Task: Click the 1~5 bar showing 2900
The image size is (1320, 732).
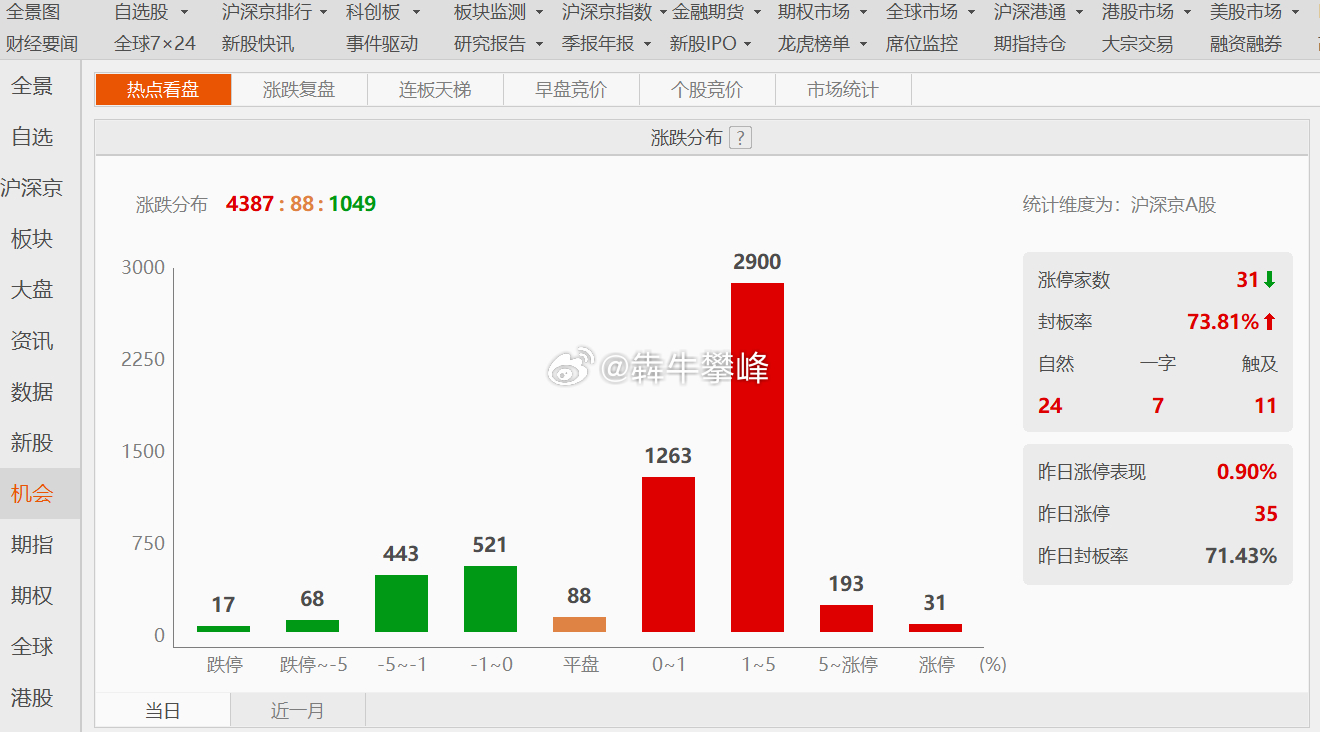Action: pos(757,457)
